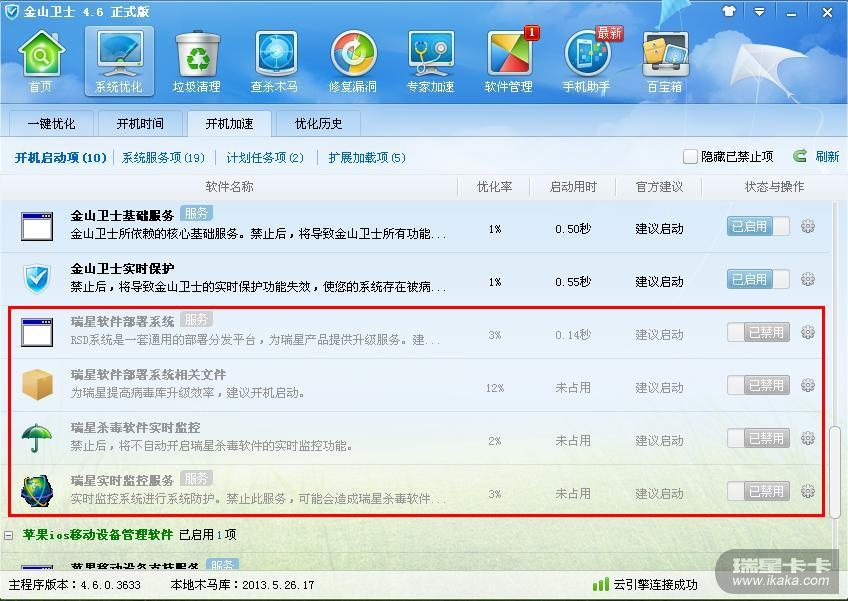The height and width of the screenshot is (601, 848).
Task: Click the 0.55秒 startup time value
Action: click(x=573, y=282)
